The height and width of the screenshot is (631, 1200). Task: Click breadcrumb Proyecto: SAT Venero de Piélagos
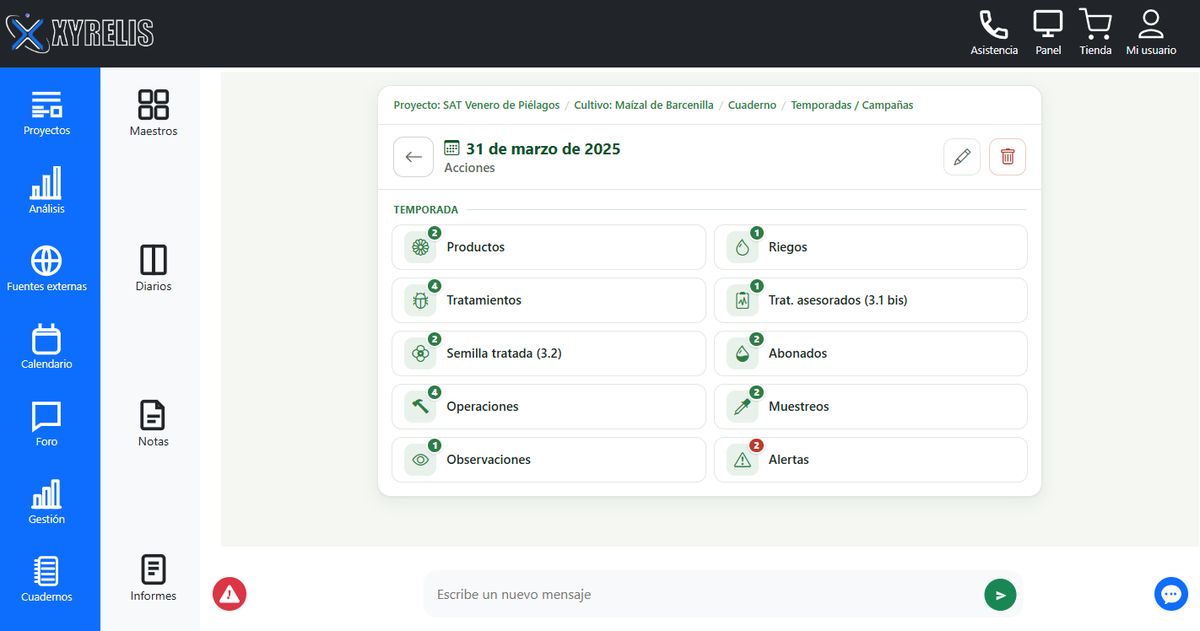[x=477, y=105]
